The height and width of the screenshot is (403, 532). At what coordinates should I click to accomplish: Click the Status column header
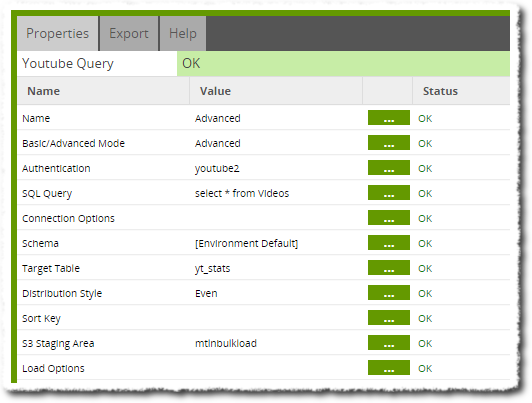coord(440,91)
